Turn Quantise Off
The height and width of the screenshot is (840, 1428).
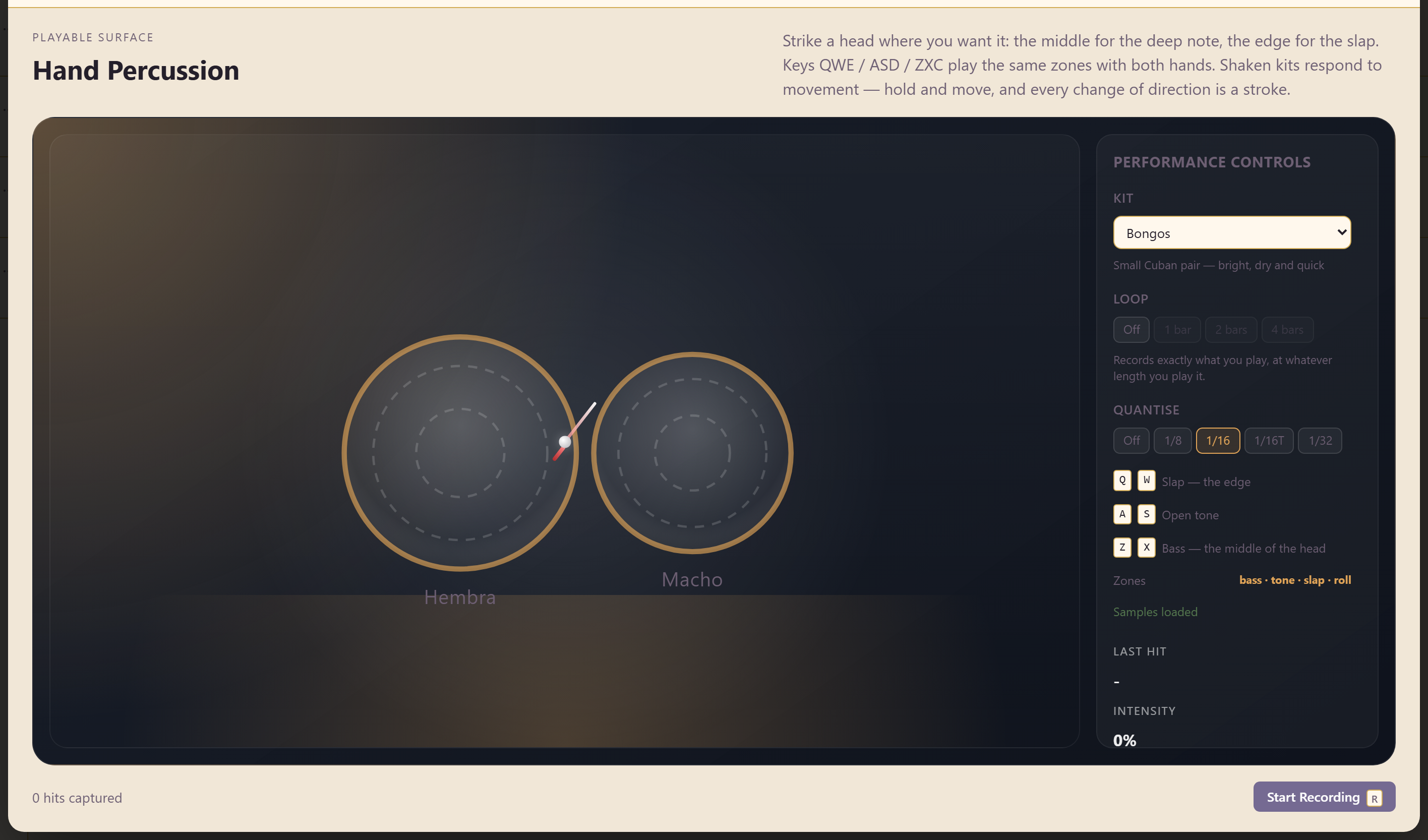pyautogui.click(x=1130, y=440)
